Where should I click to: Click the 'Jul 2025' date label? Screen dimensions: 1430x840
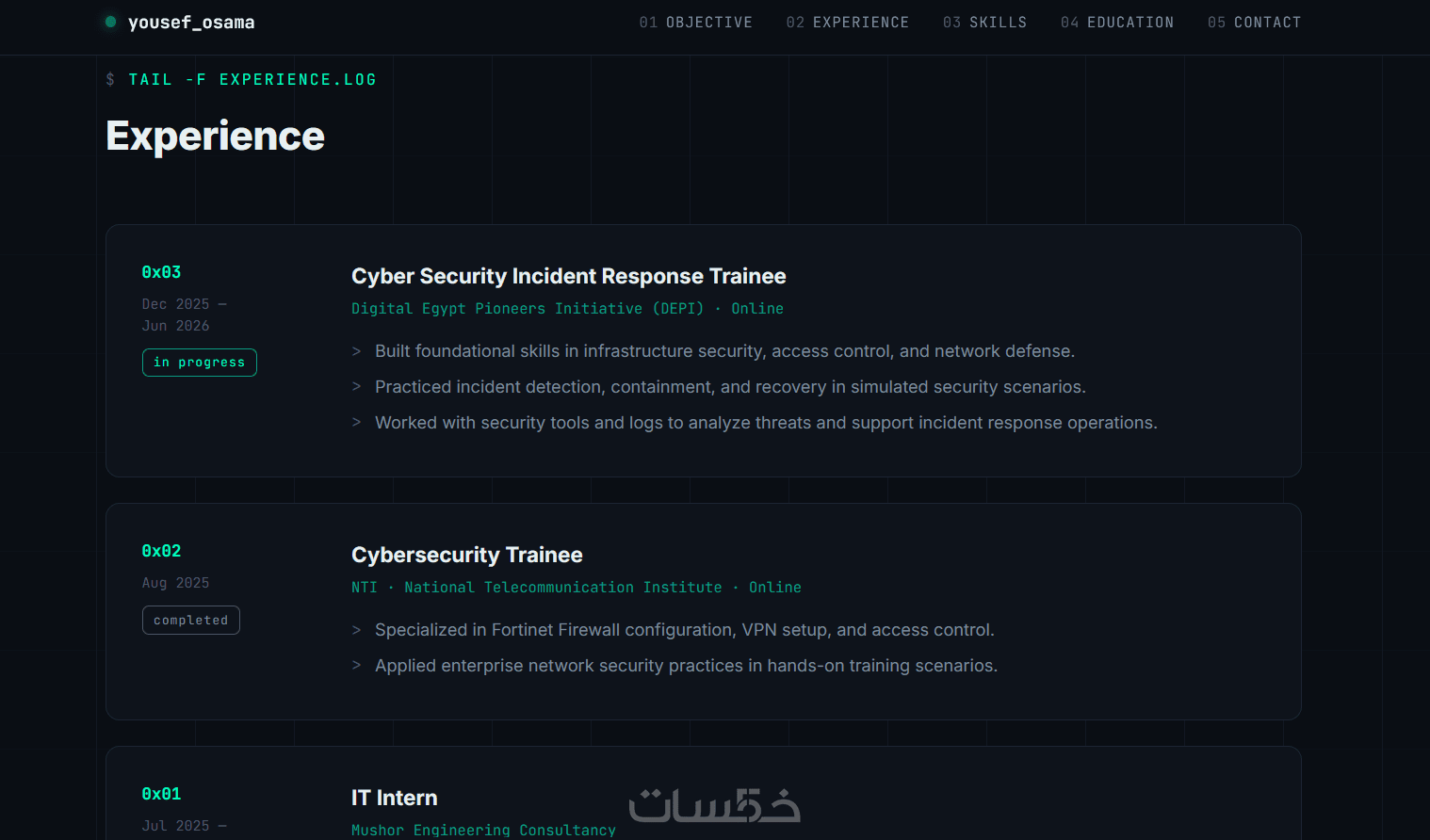click(x=184, y=826)
